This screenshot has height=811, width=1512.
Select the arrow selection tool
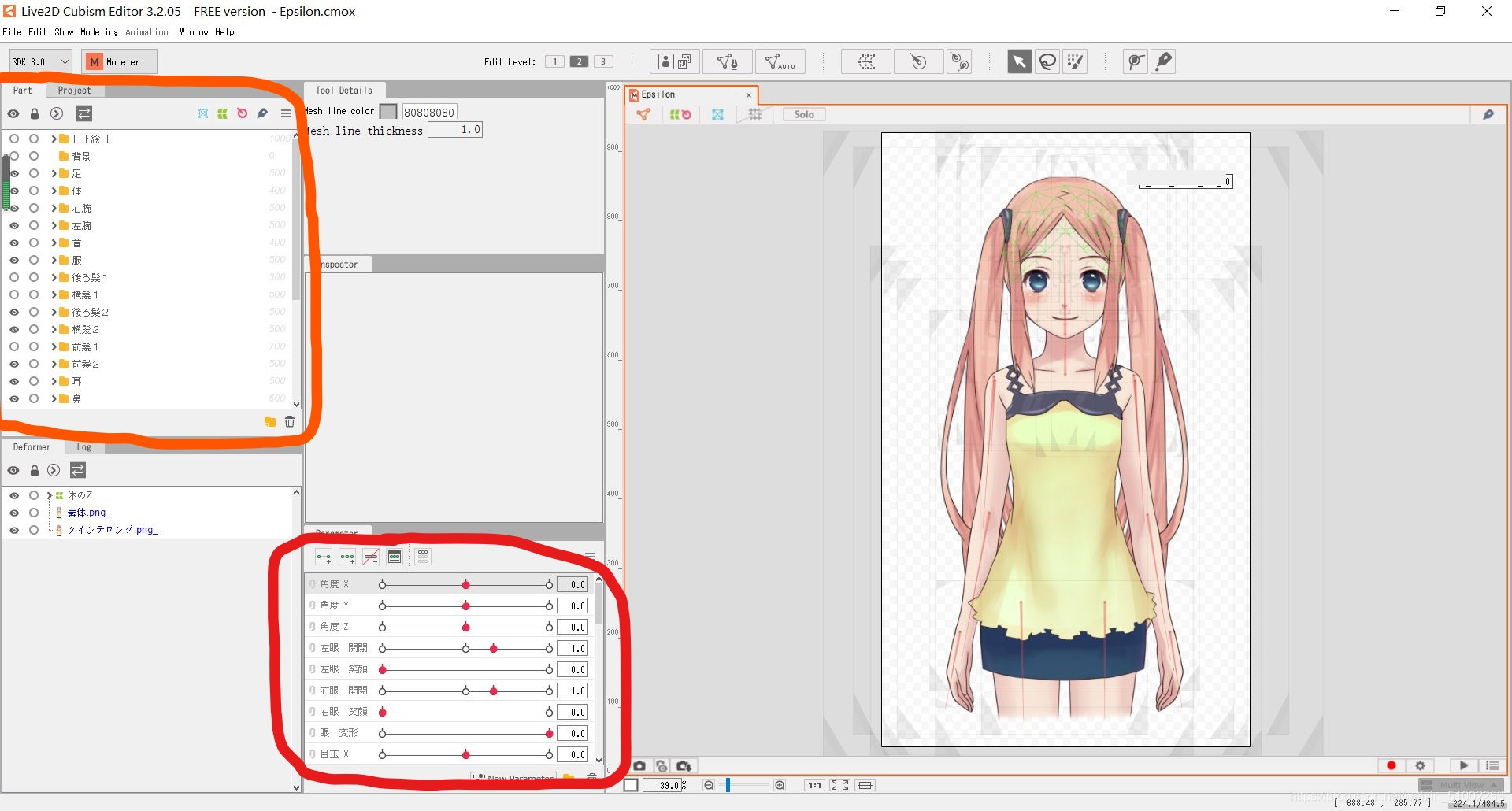coord(1019,61)
